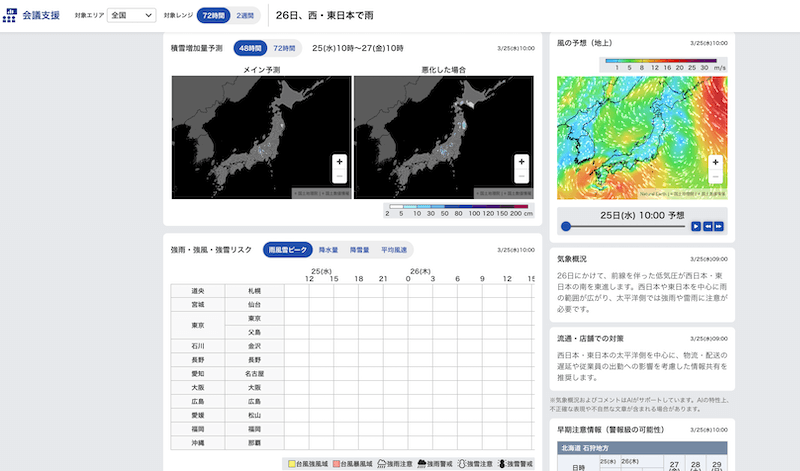Switch snow accumulation forecast to 72時間
This screenshot has width=800, height=471.
(285, 47)
